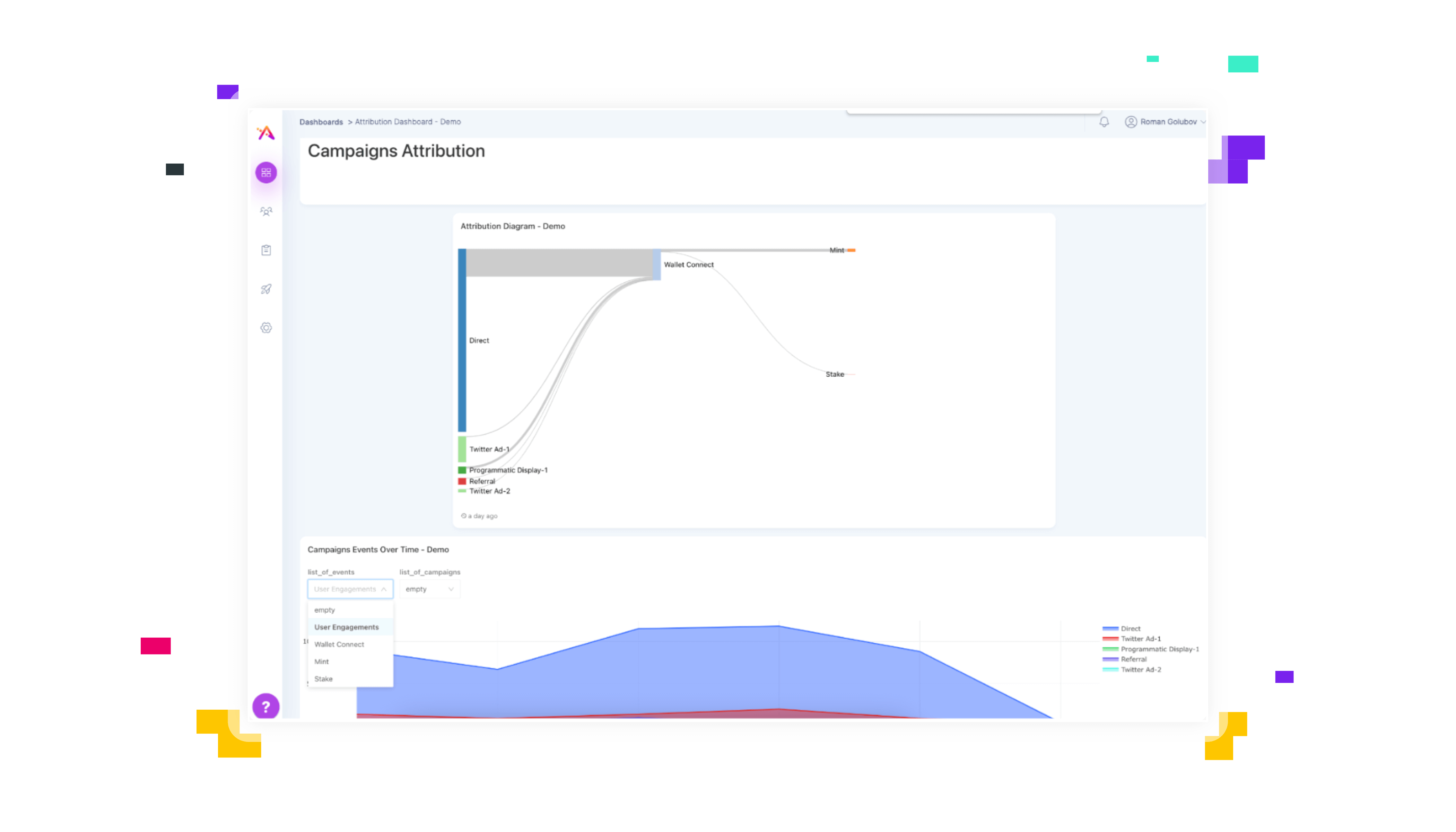This screenshot has width=1456, height=832.
Task: Select Wallet Connect in the dropdown list
Action: pyautogui.click(x=339, y=645)
